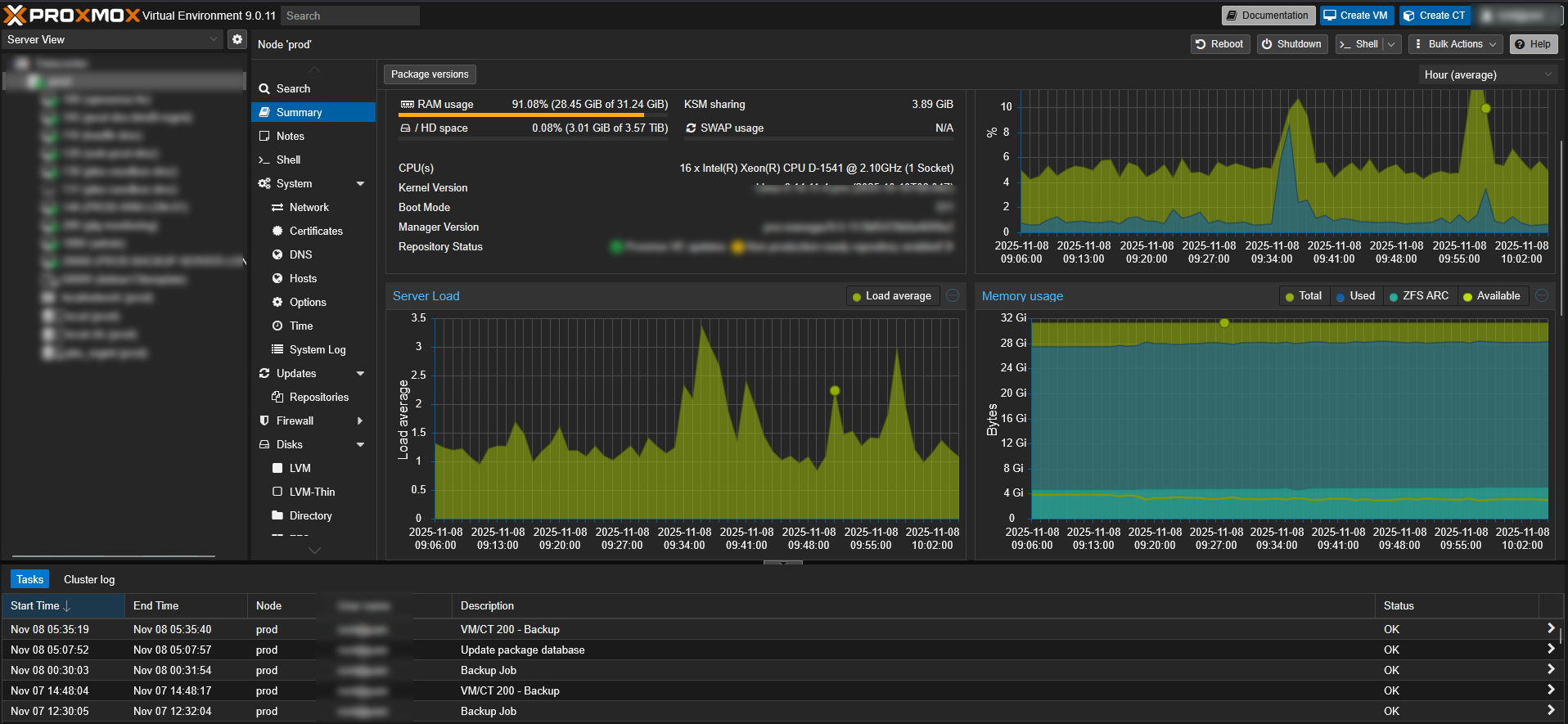This screenshot has height=724, width=1568.
Task: Click the Network icon in System menu
Action: (277, 207)
